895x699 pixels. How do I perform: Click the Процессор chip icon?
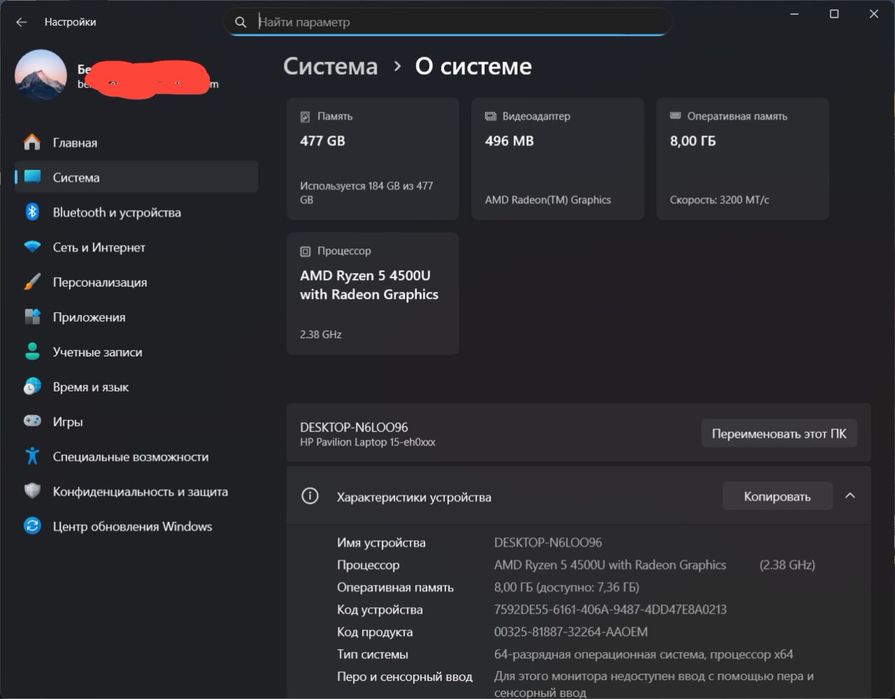pos(305,251)
